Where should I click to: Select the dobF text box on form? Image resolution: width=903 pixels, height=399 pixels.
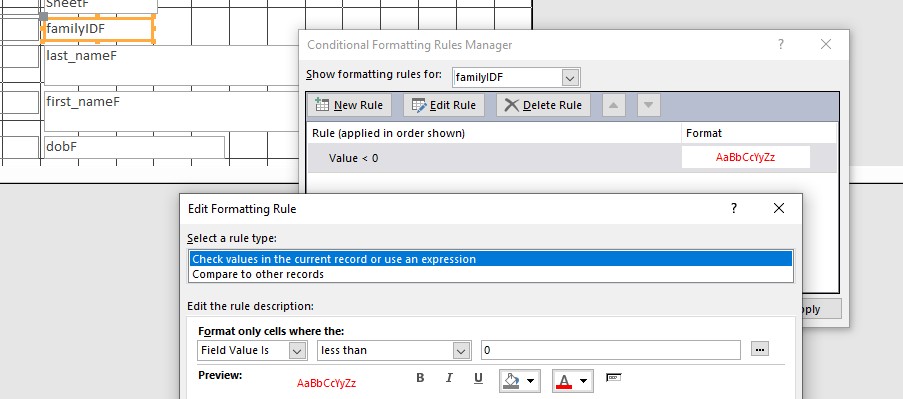click(x=134, y=147)
